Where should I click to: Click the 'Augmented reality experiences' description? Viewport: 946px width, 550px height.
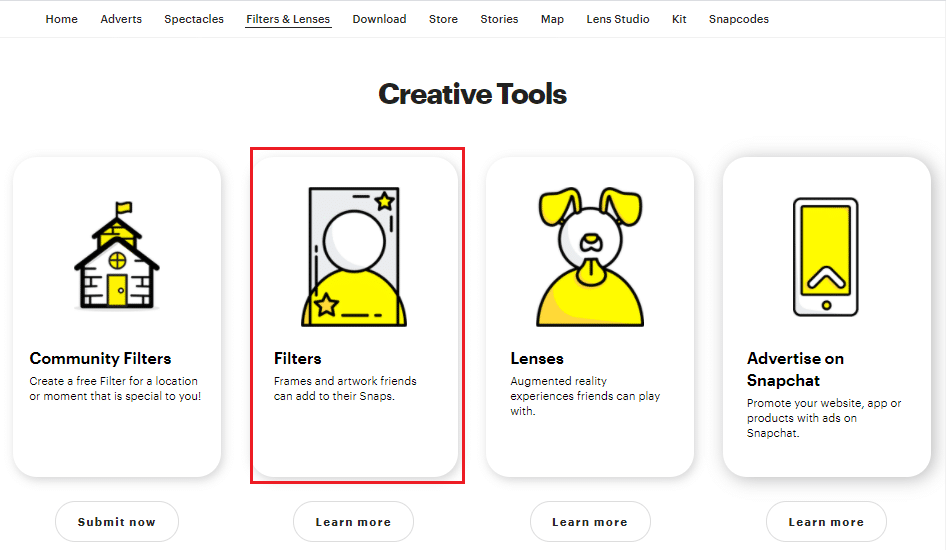click(585, 396)
